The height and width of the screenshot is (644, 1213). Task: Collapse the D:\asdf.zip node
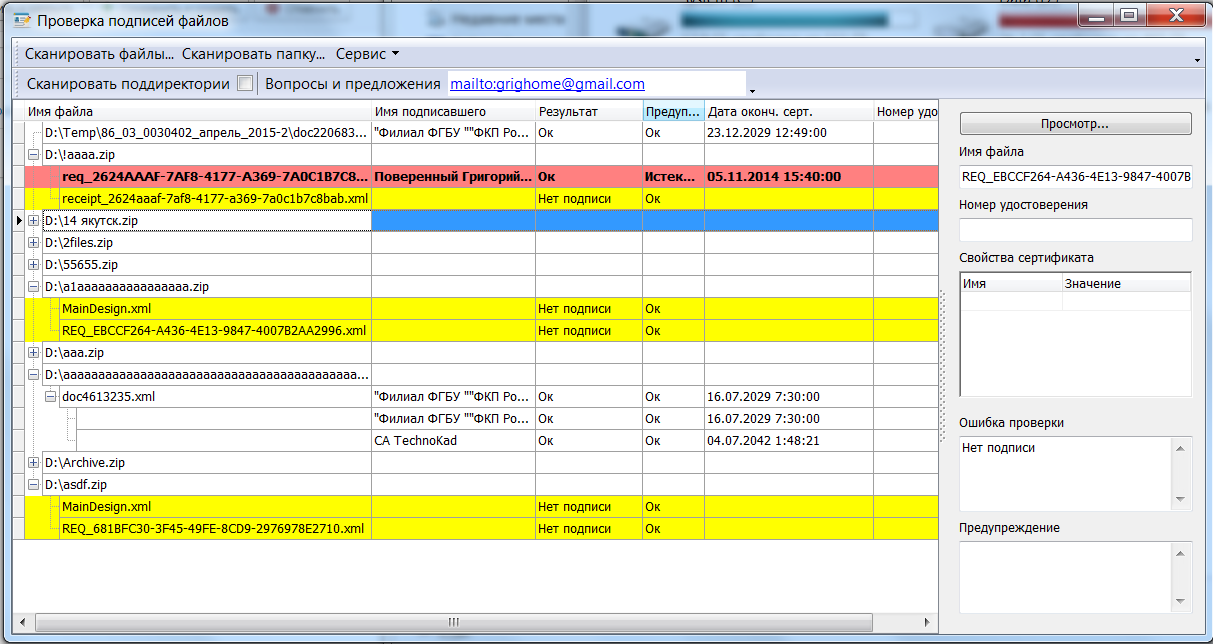(x=33, y=485)
